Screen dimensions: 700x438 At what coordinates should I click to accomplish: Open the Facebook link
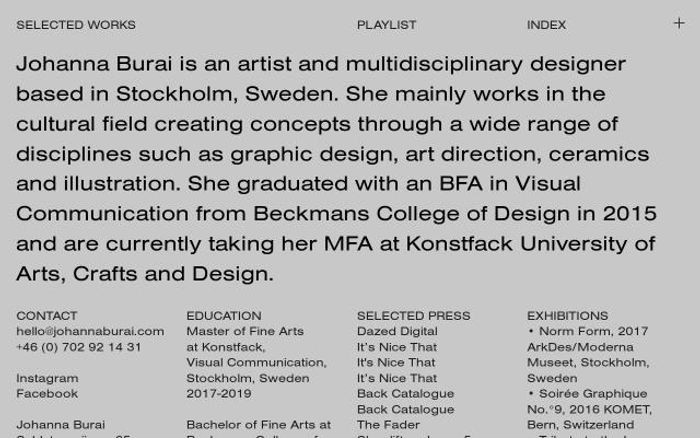click(x=47, y=393)
